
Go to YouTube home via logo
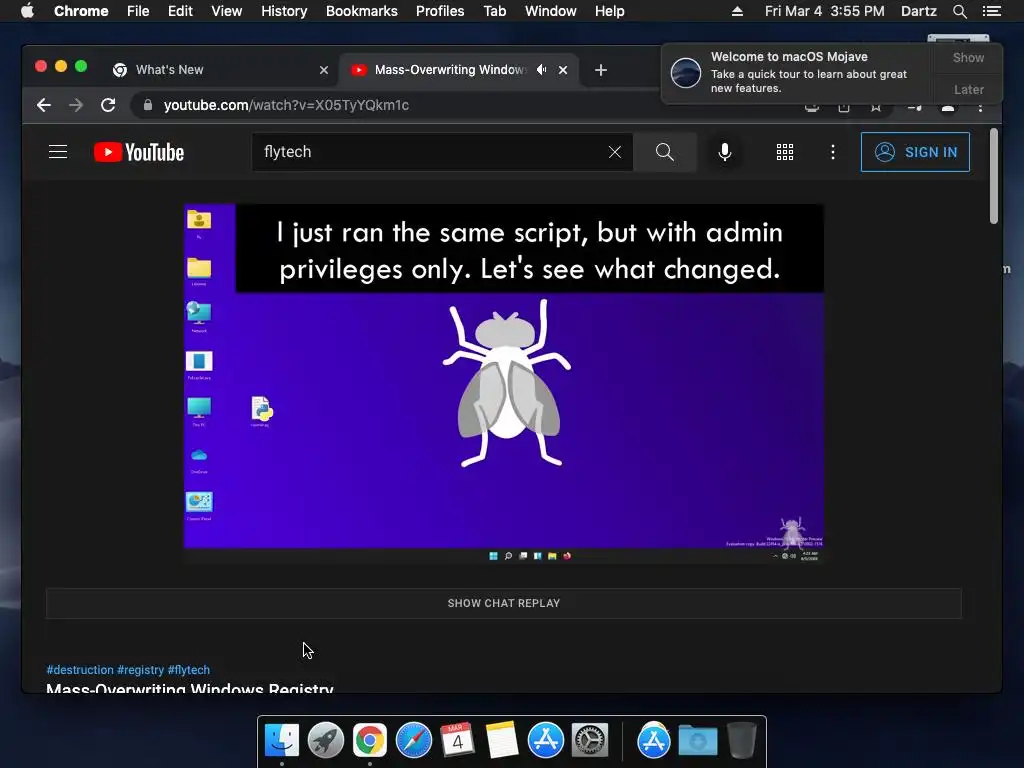139,152
